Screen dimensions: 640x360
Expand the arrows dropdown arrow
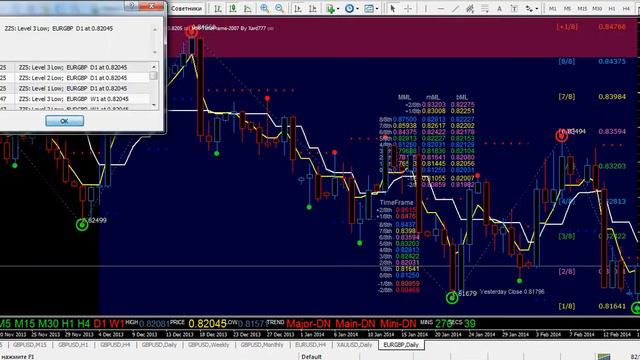click(537, 9)
